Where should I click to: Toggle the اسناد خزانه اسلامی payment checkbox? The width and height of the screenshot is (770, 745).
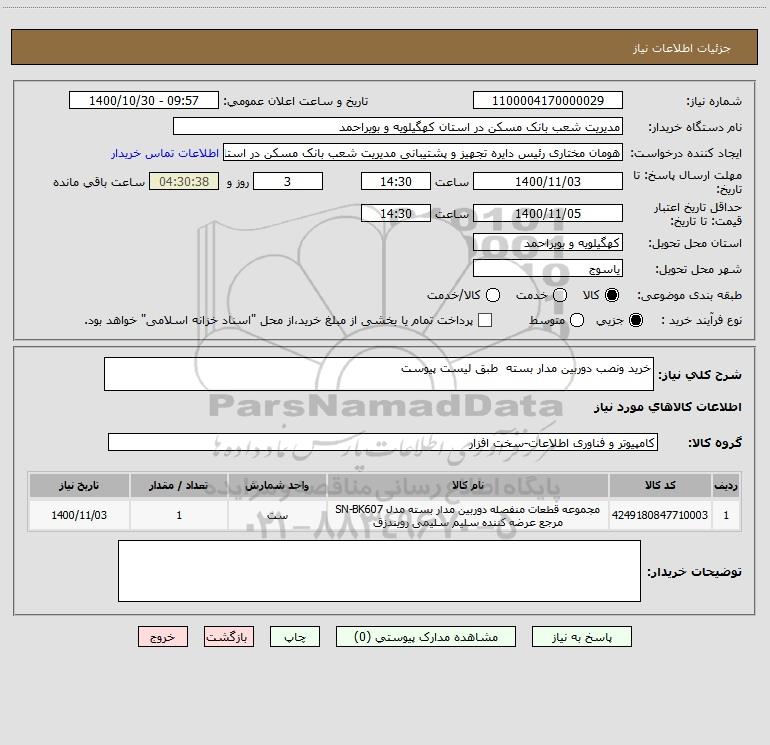pyautogui.click(x=485, y=320)
